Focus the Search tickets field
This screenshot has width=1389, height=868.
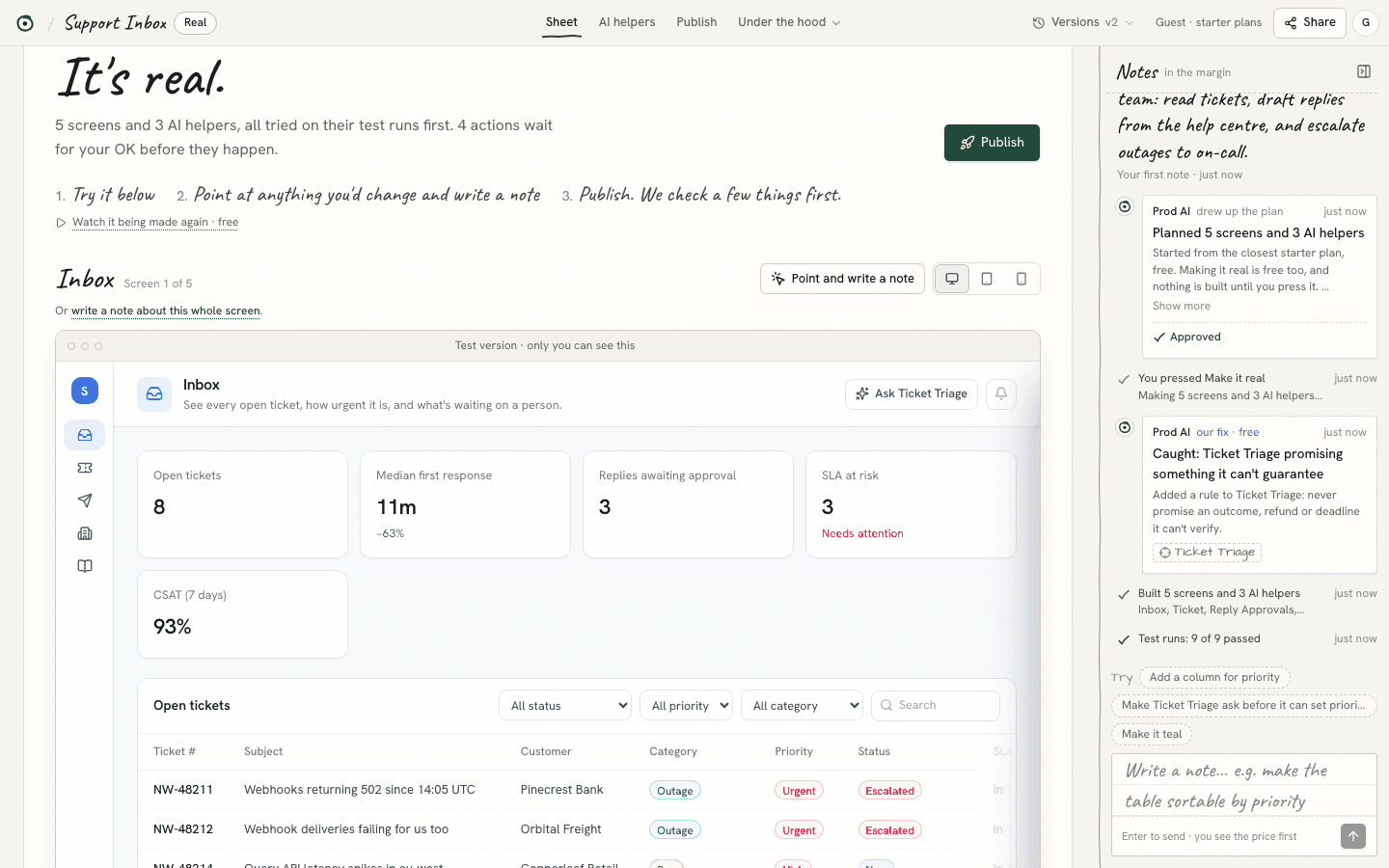(936, 705)
